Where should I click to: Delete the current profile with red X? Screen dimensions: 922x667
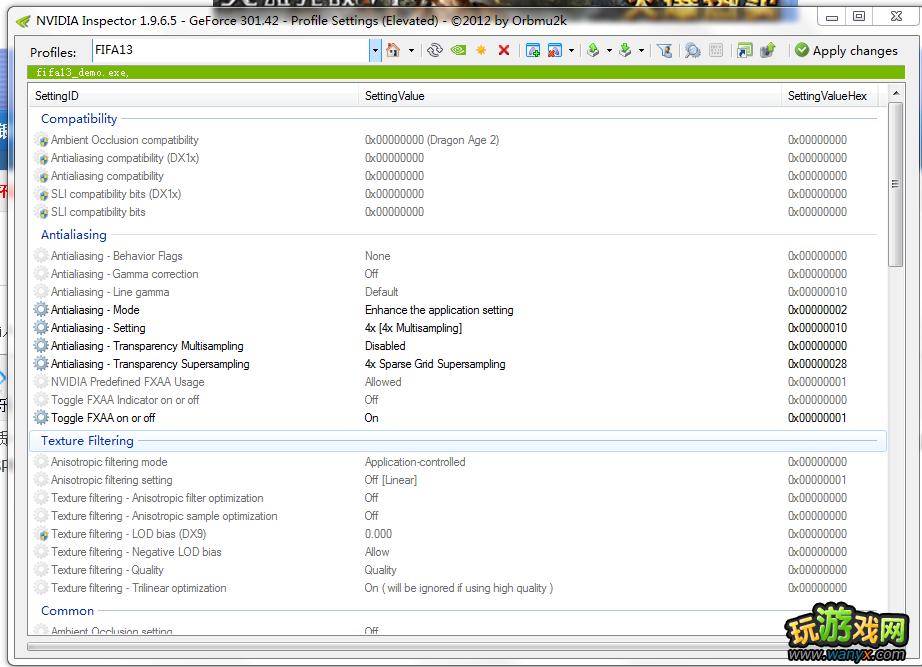tap(504, 51)
